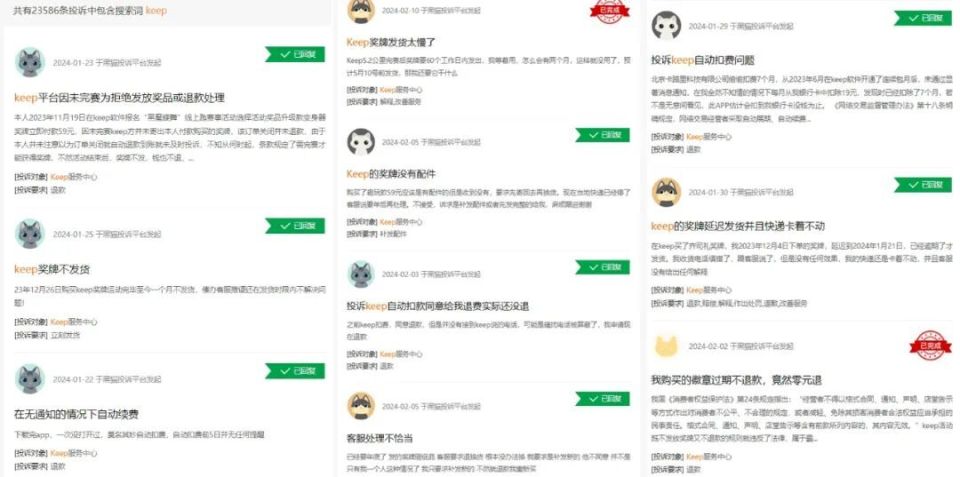
Task: Click the red 已完成 stamp on 2024-02-10 complaint
Action: pos(610,10)
